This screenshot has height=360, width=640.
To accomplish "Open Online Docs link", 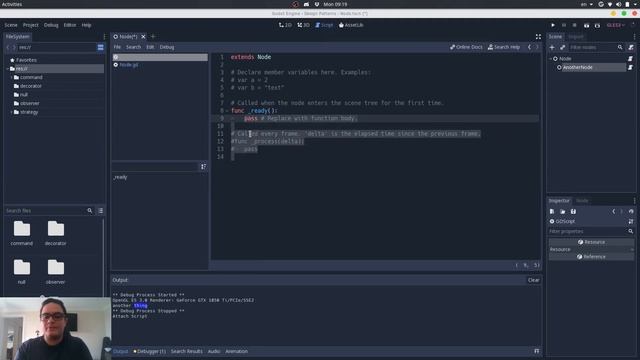I will (x=466, y=47).
